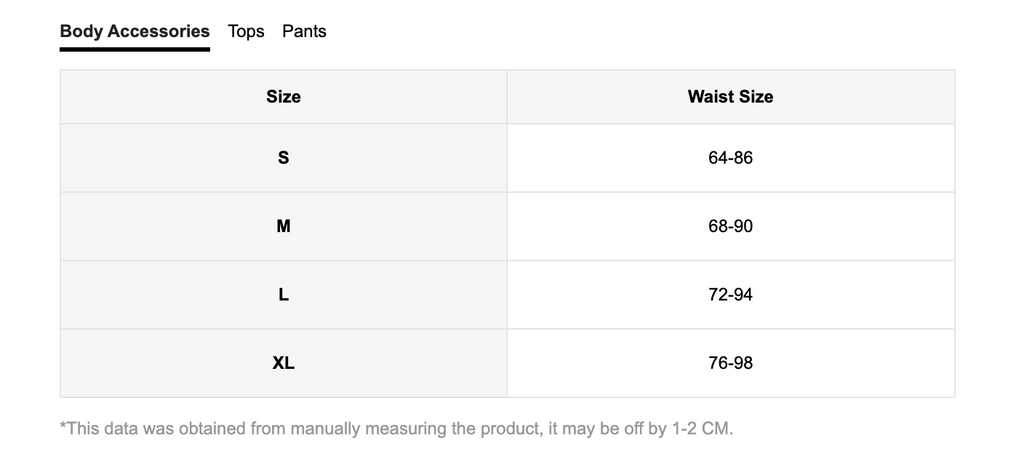Click the 72-94 waist size cell
Image resolution: width=1024 pixels, height=454 pixels.
click(730, 295)
